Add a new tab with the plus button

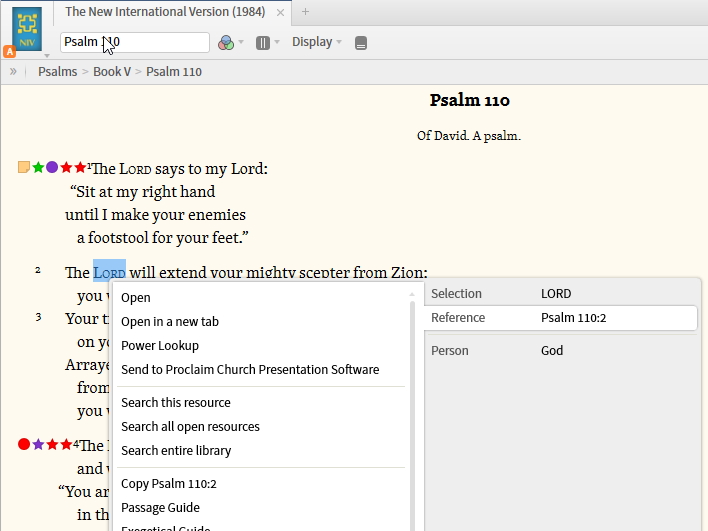pyautogui.click(x=305, y=12)
